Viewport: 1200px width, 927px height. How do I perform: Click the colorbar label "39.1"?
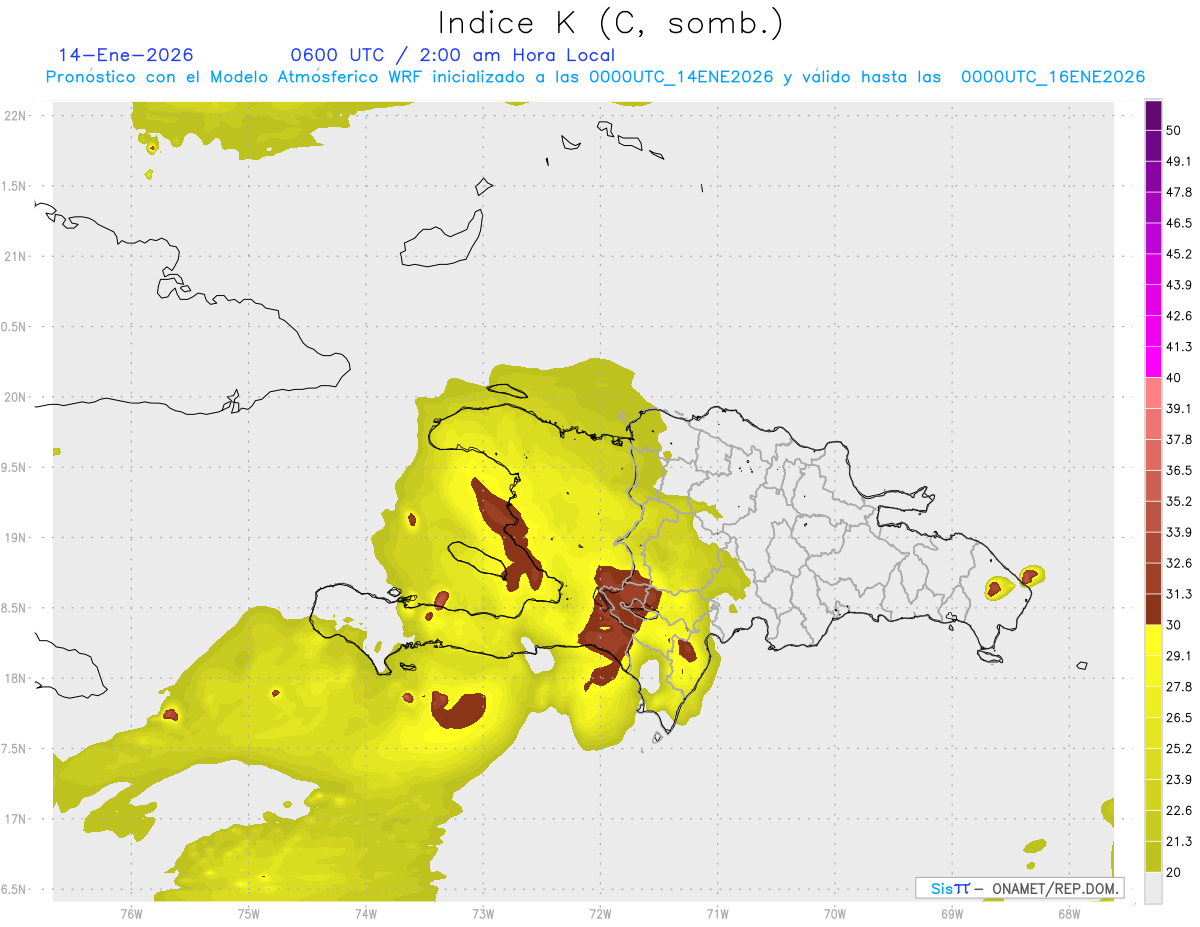click(x=1179, y=408)
